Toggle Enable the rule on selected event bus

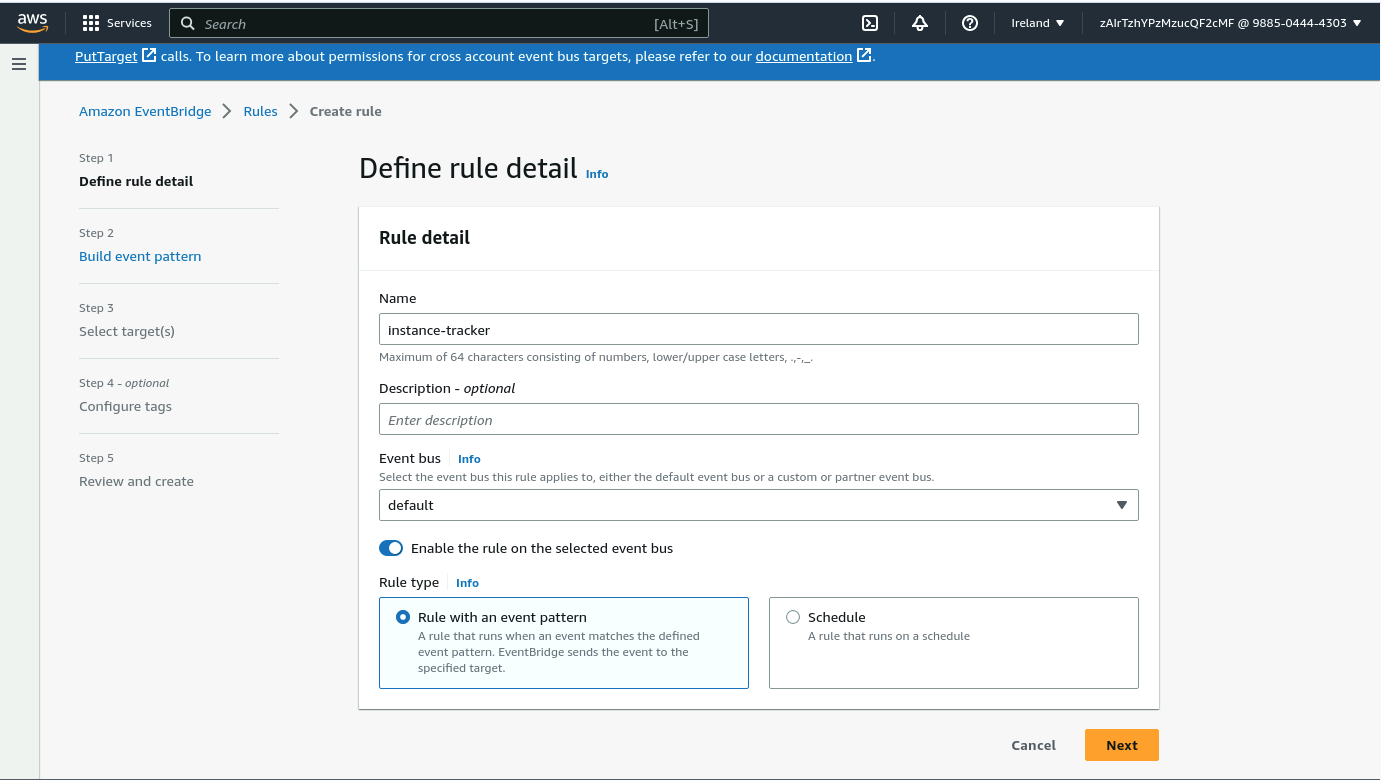click(391, 548)
